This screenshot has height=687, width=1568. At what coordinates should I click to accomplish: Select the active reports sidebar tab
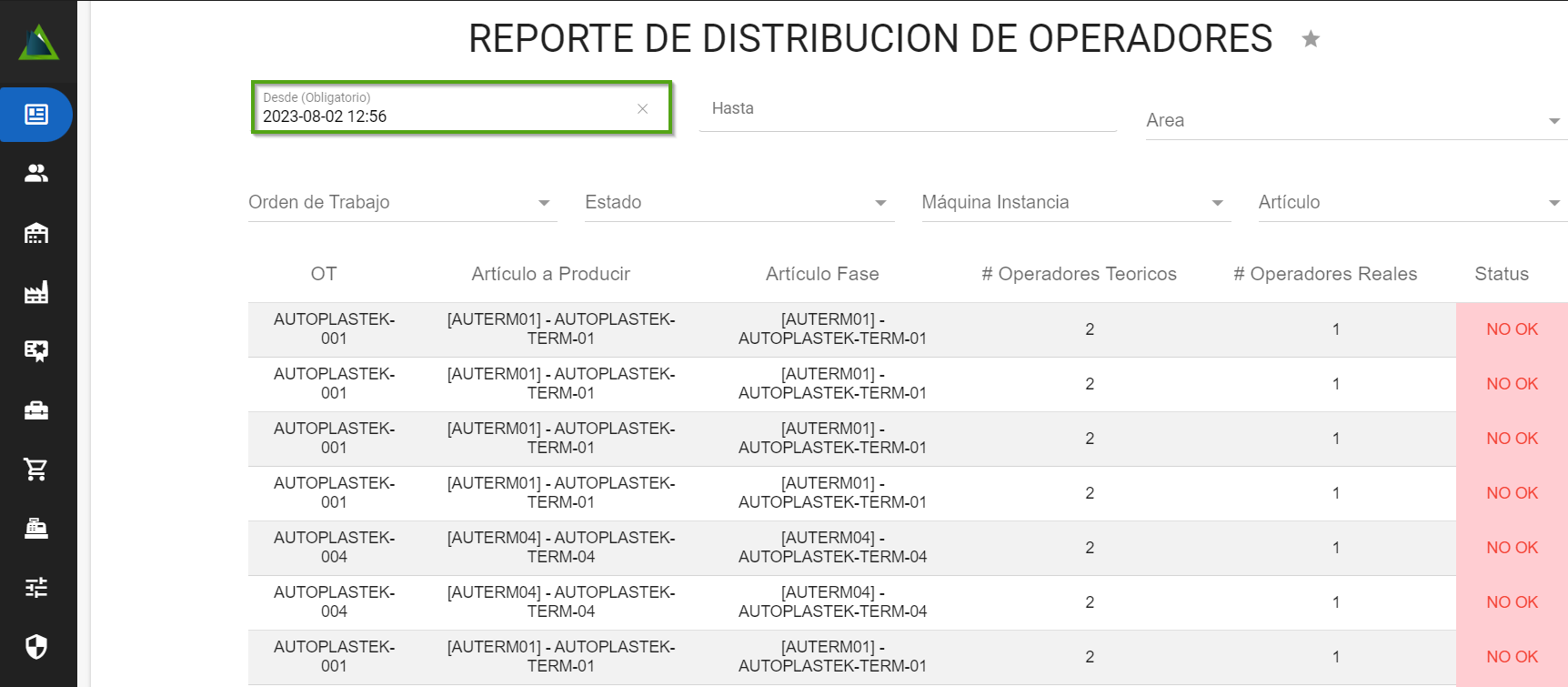(36, 115)
